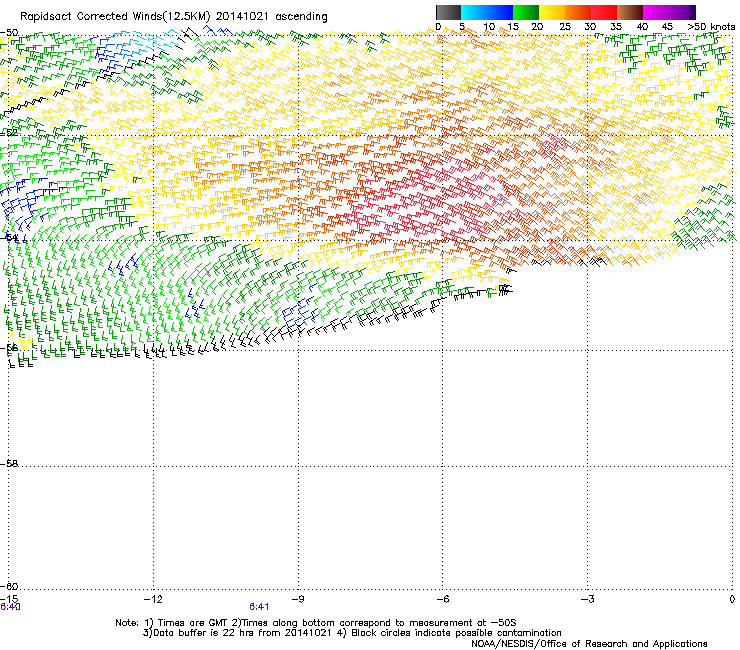Image resolution: width=740 pixels, height=650 pixels.
Task: Click the gray 0-5 knots color swatch
Action: [448, 12]
